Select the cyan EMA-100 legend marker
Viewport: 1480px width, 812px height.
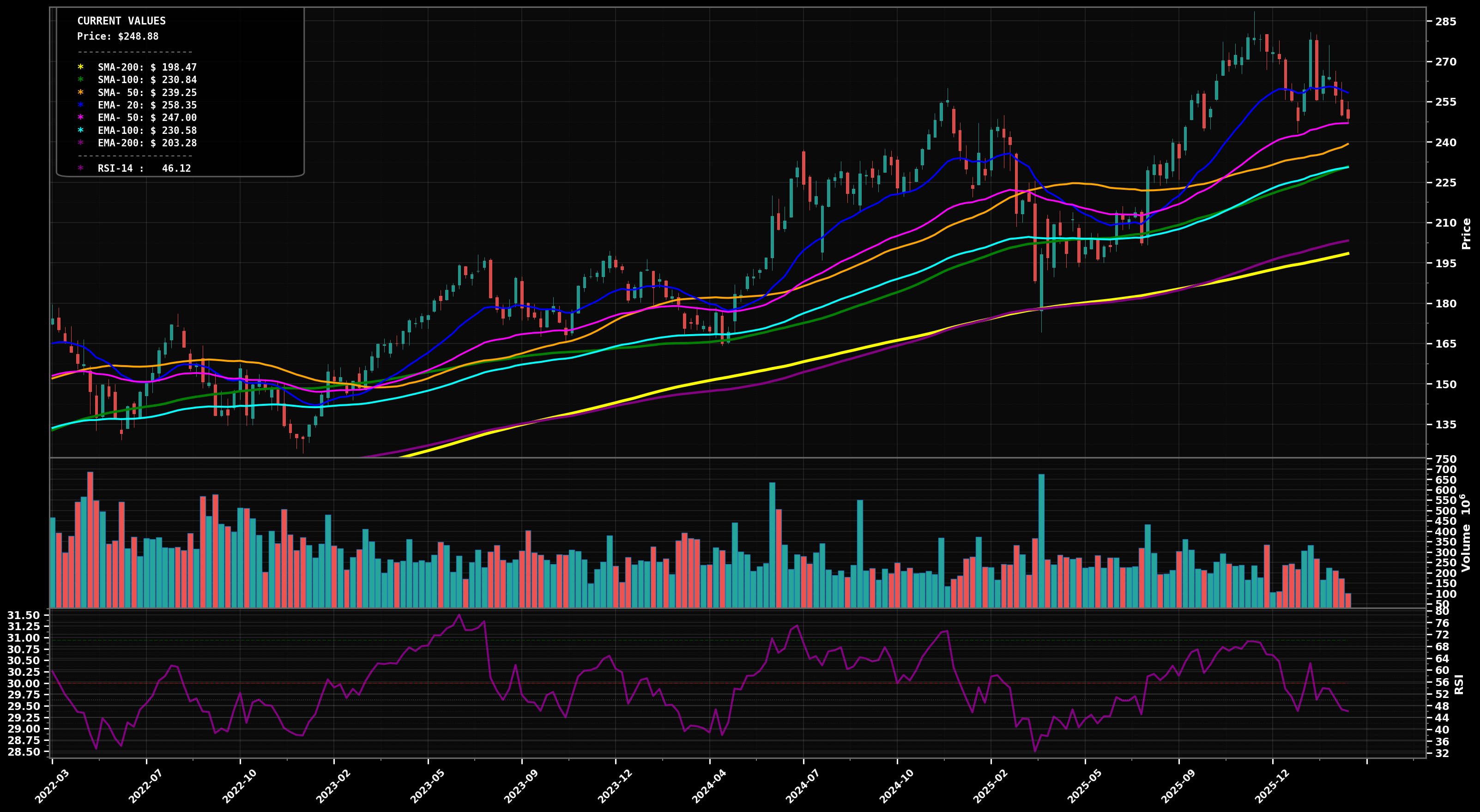pos(80,130)
